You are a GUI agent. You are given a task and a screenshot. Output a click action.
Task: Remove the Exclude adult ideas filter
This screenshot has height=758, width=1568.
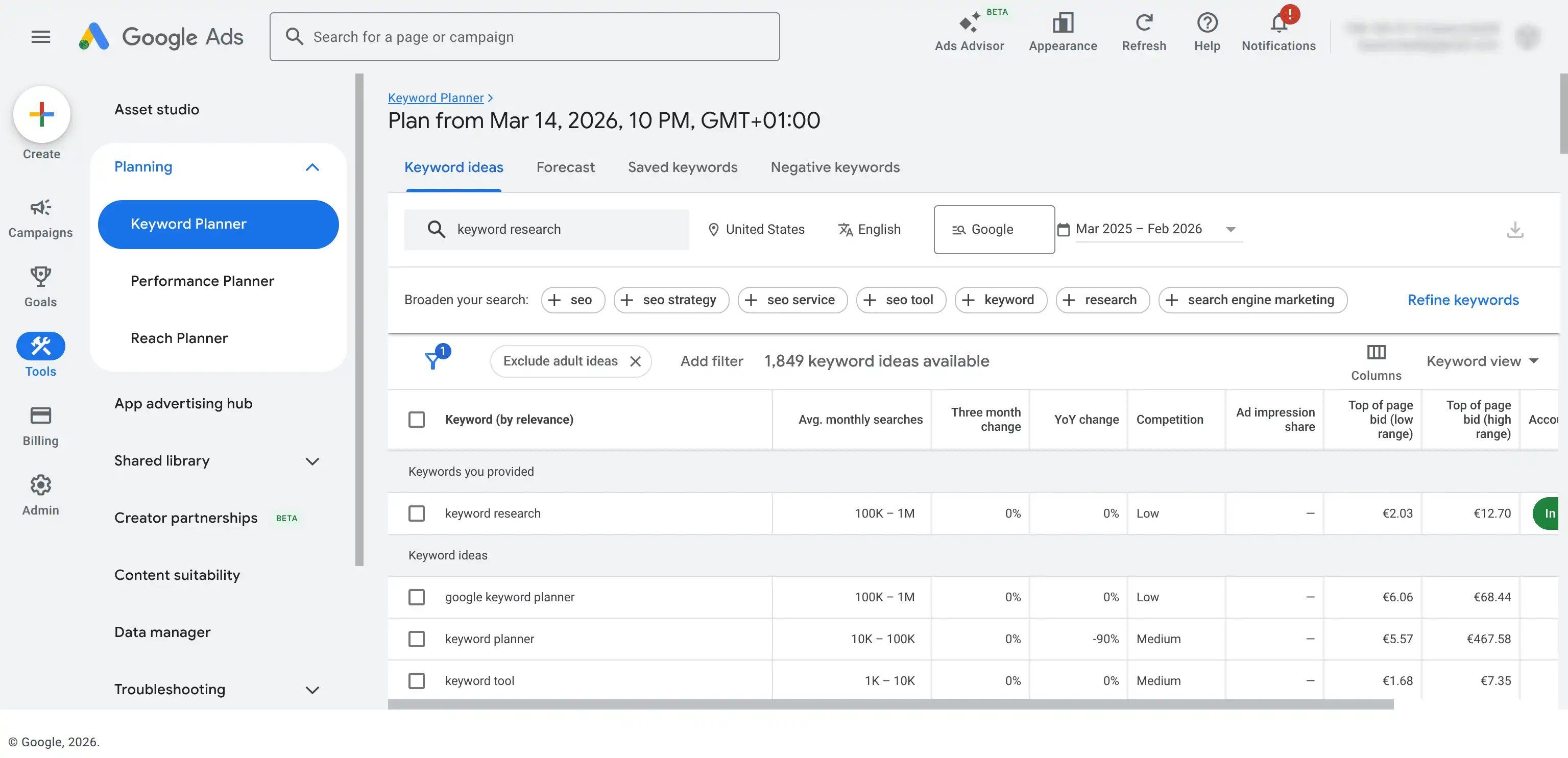click(x=636, y=361)
